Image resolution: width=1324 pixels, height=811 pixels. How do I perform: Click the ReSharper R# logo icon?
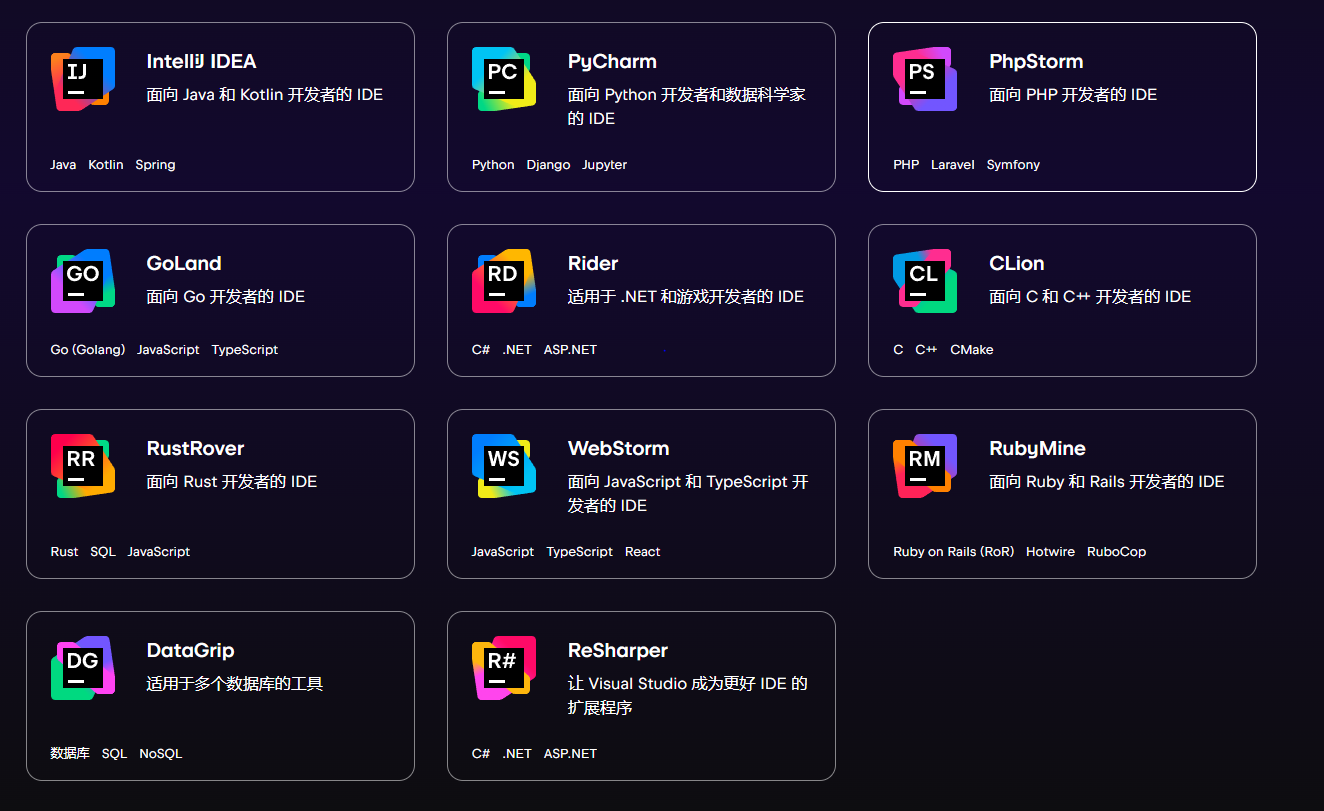504,668
